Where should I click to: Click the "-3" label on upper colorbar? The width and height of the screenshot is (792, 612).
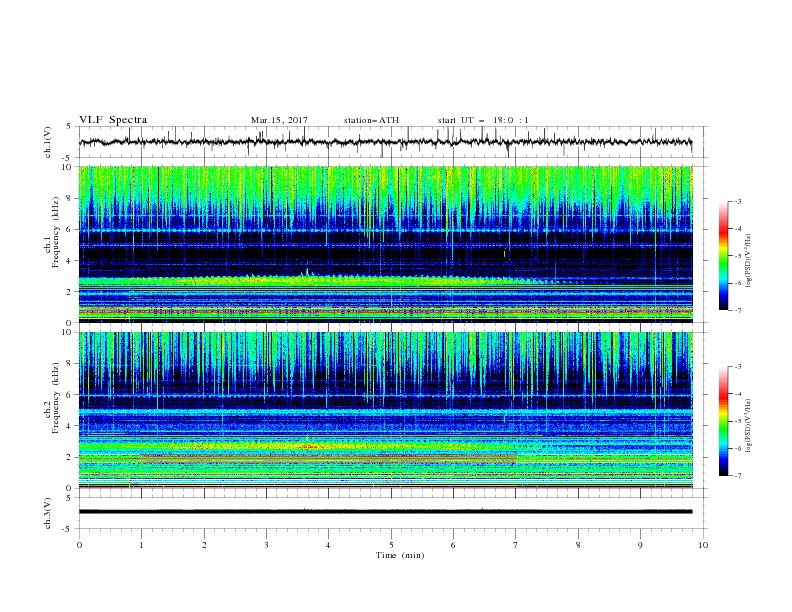point(737,201)
